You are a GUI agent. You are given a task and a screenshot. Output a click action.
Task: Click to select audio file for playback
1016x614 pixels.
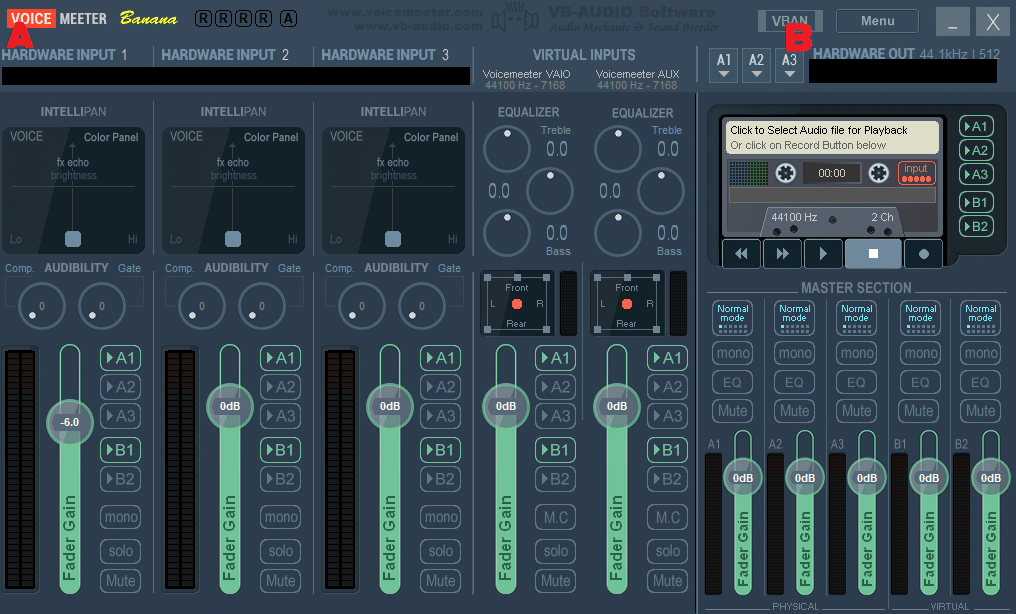tap(832, 137)
